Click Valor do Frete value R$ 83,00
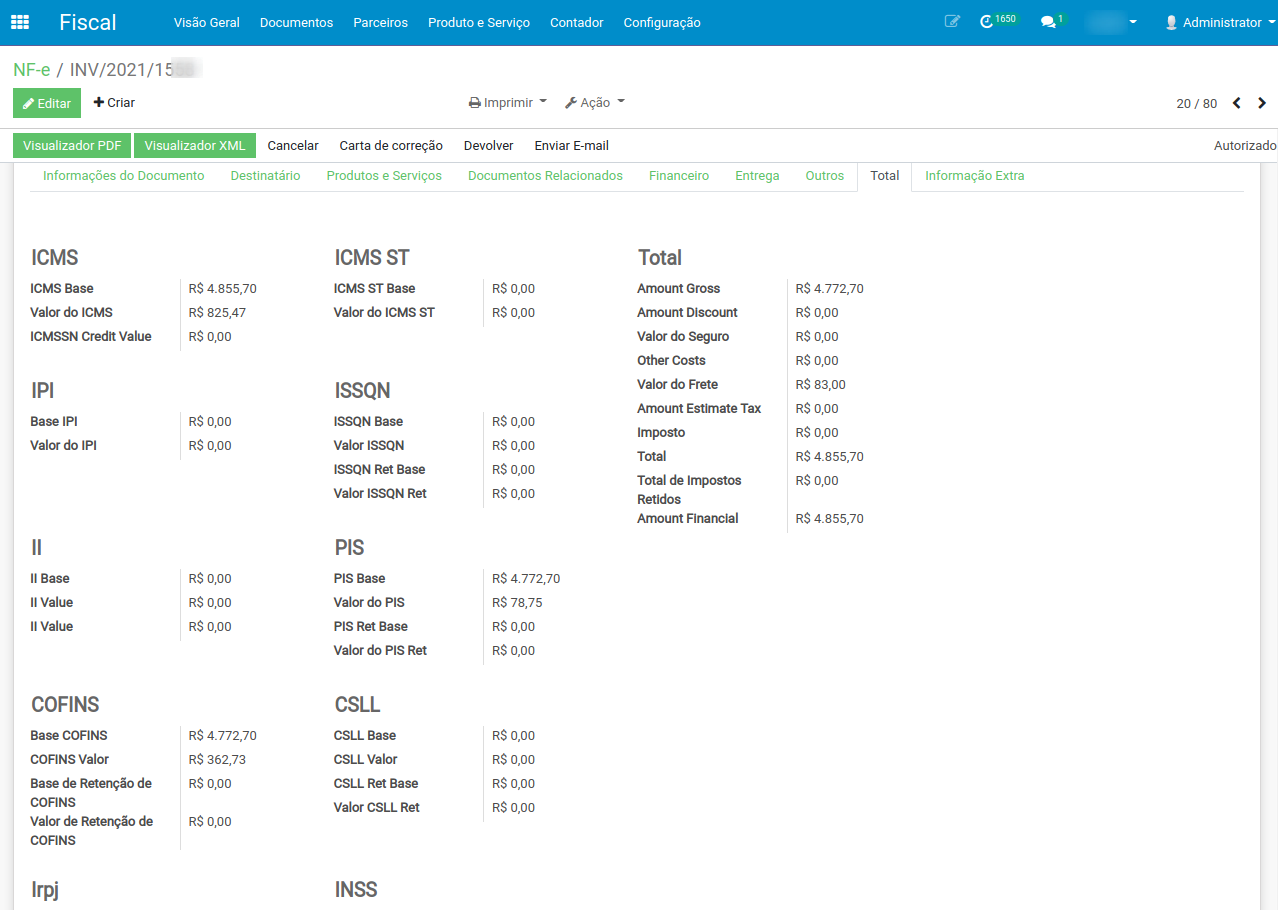This screenshot has width=1278, height=910. [x=821, y=384]
